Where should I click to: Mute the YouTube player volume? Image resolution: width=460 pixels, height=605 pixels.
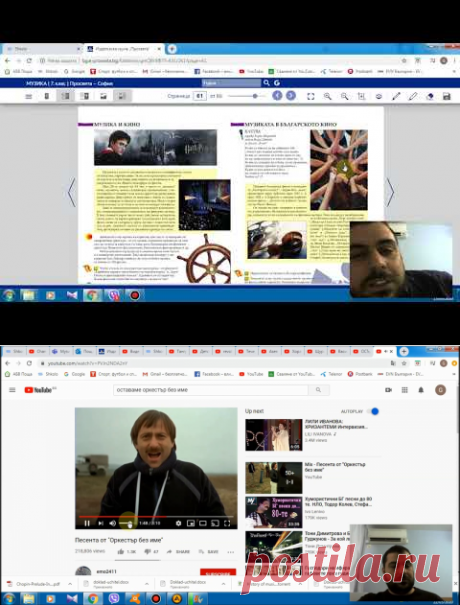point(113,523)
